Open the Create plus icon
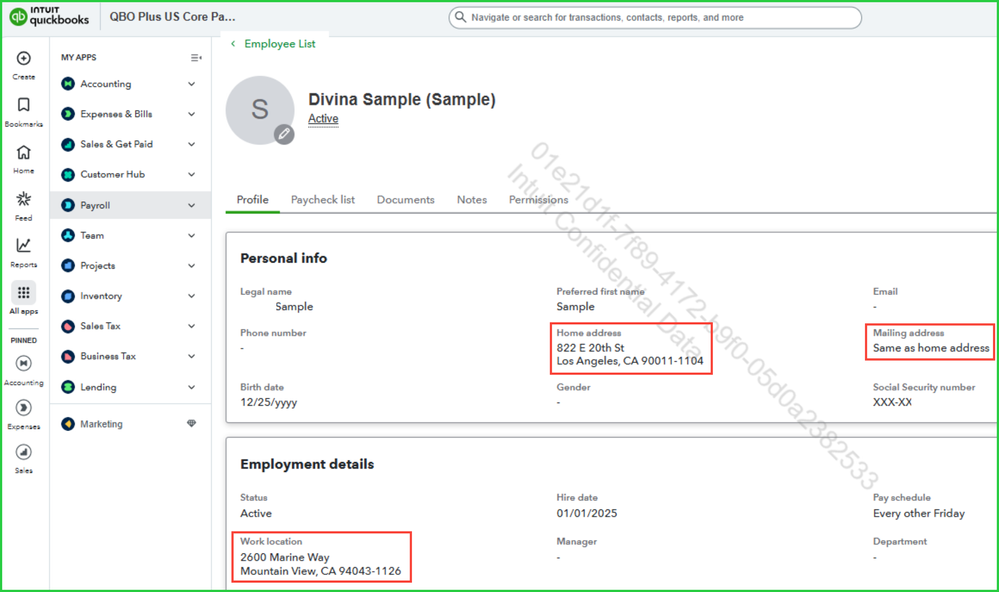 (24, 58)
